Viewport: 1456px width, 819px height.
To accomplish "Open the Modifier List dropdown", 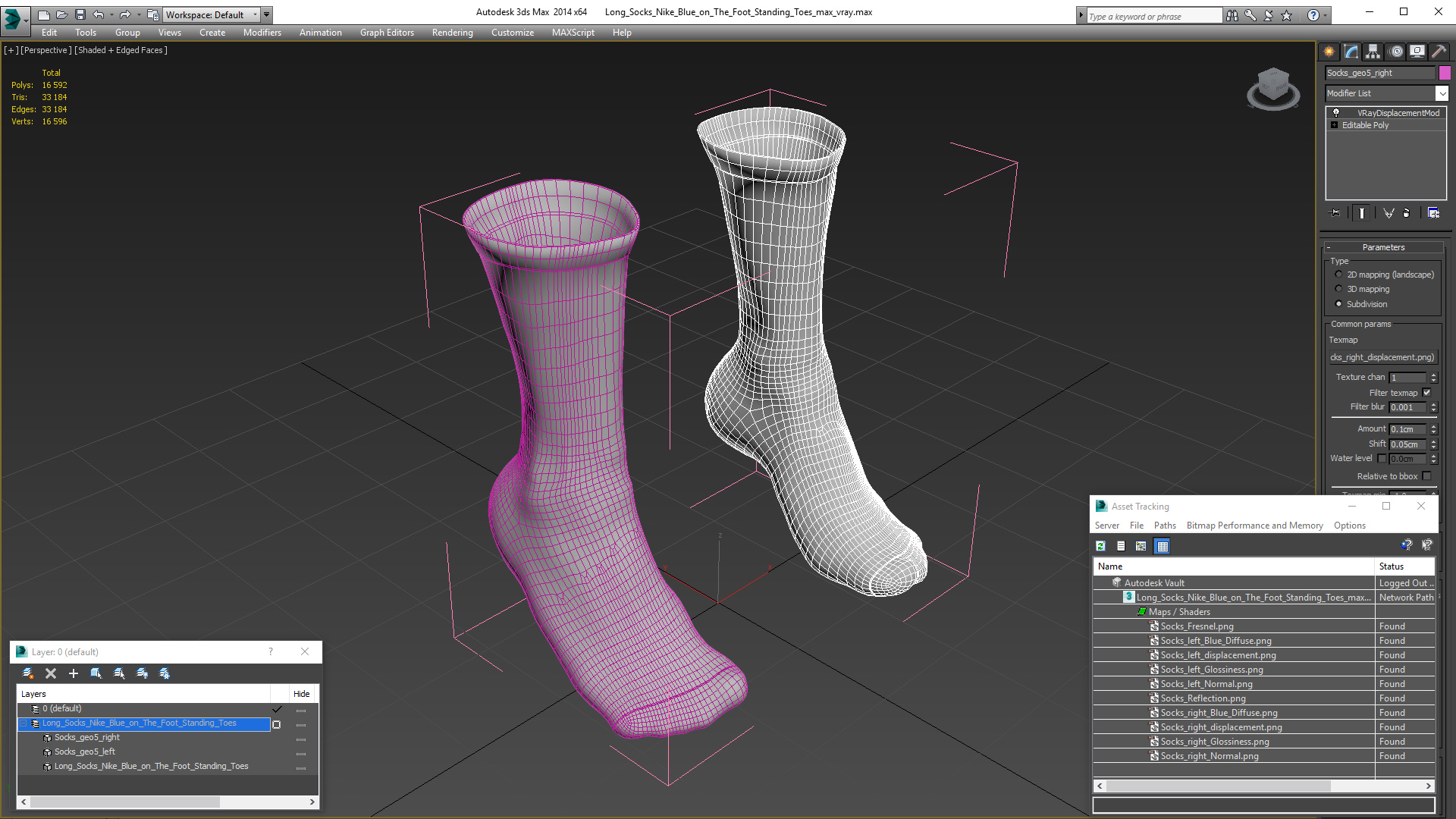I will tap(1442, 93).
